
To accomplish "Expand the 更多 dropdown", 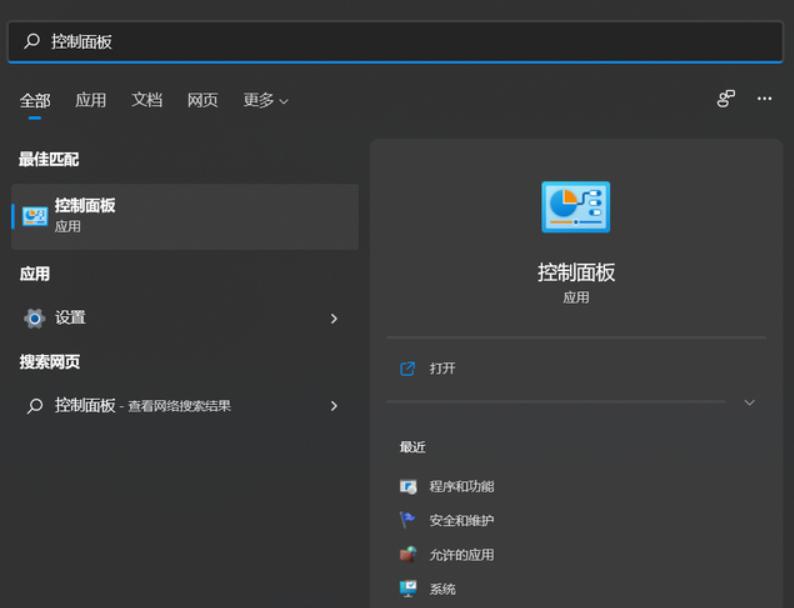I will 266,100.
